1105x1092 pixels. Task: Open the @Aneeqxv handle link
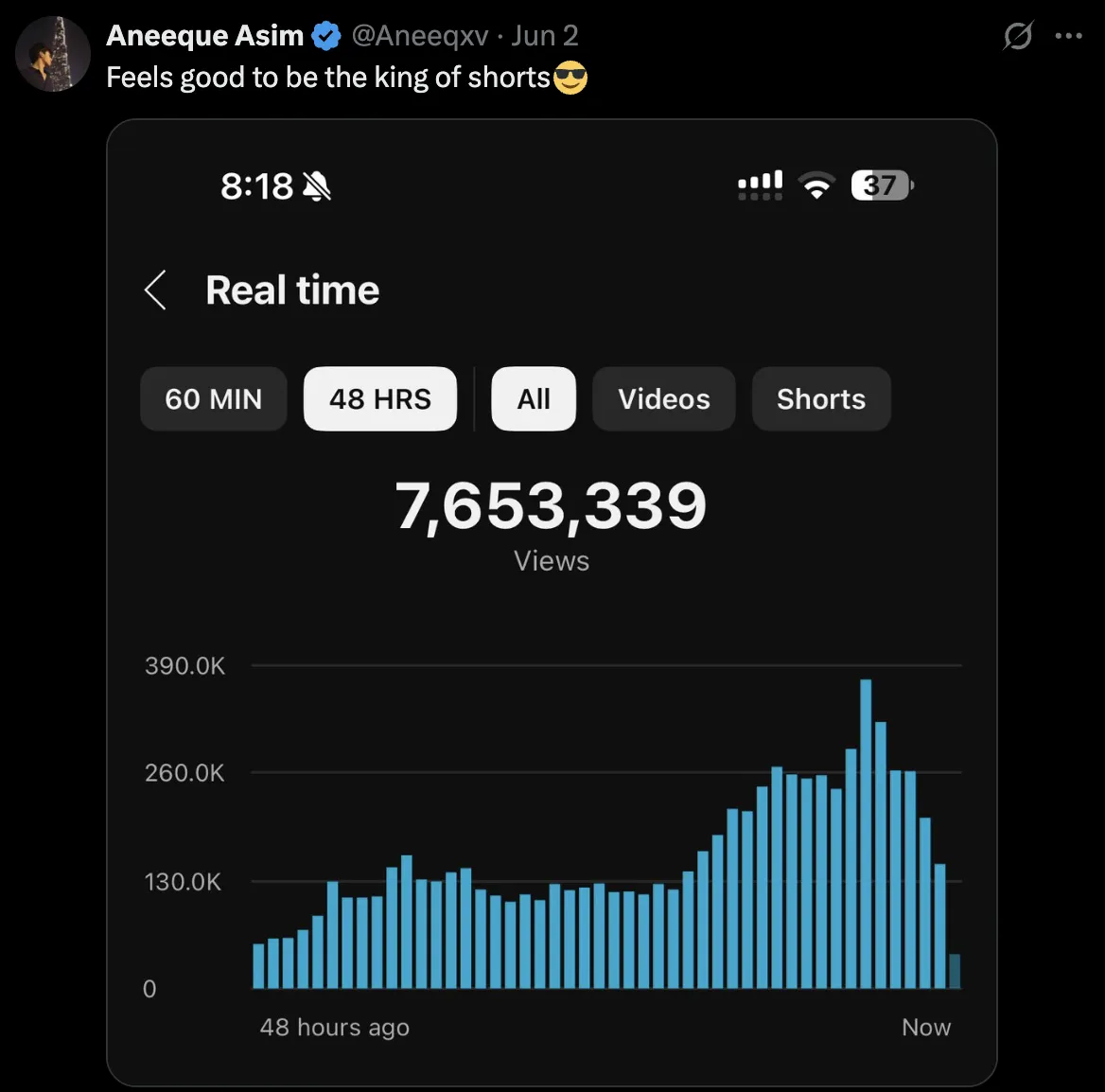[420, 36]
